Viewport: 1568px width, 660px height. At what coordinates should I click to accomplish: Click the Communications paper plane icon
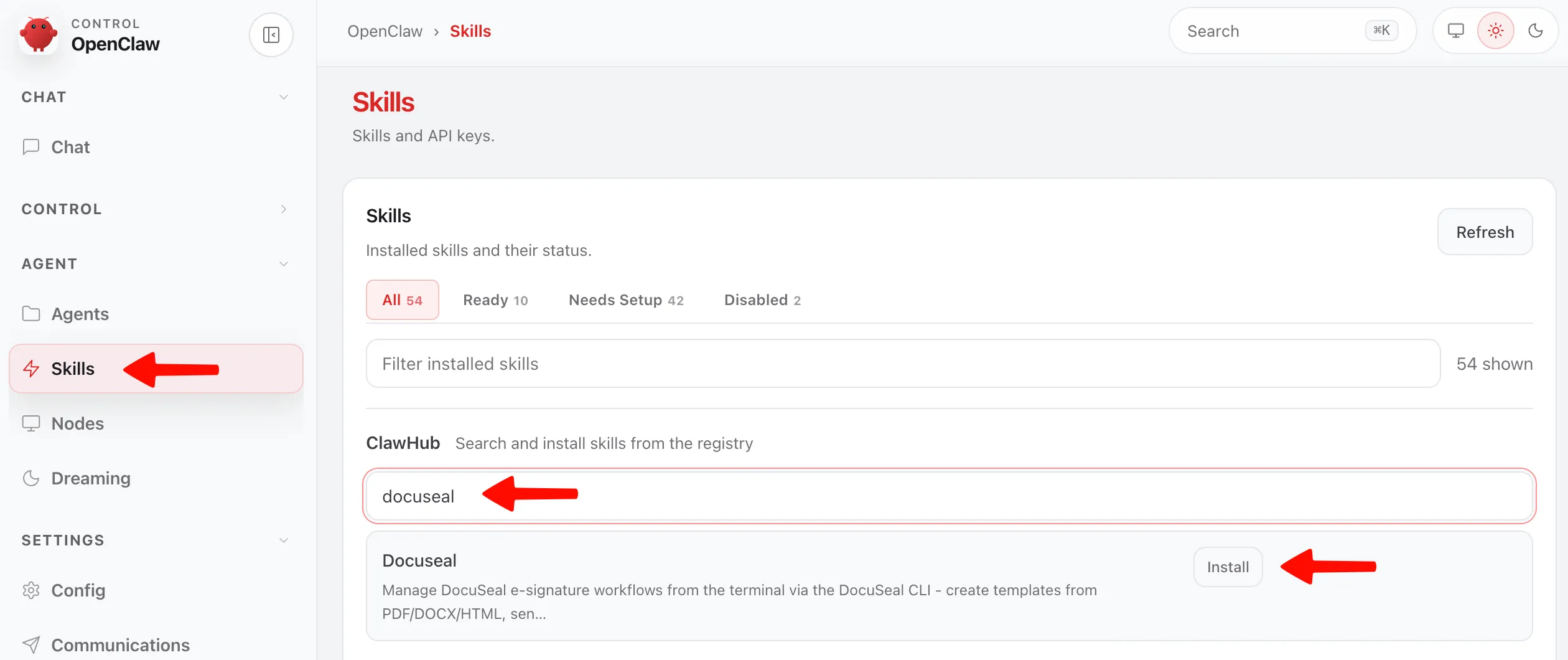pyautogui.click(x=31, y=644)
